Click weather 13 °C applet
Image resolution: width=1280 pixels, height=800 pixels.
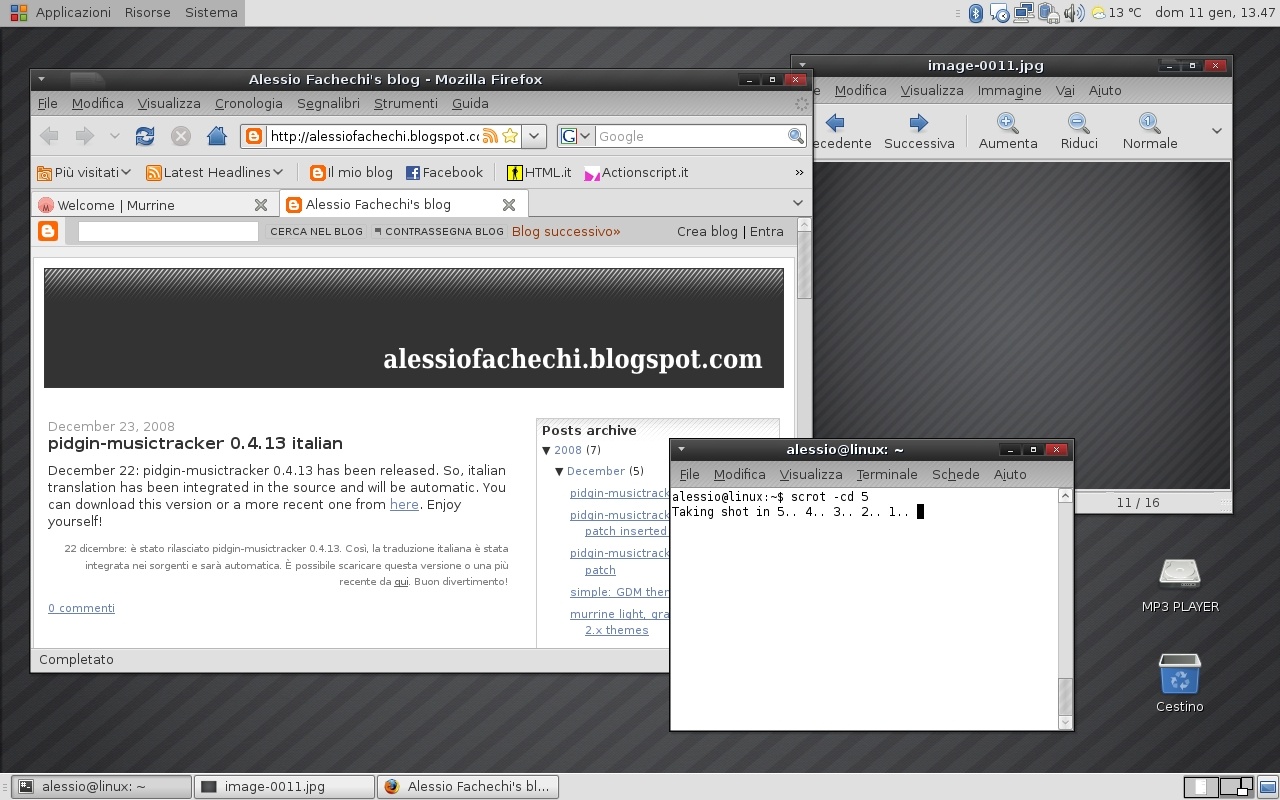tap(1116, 13)
